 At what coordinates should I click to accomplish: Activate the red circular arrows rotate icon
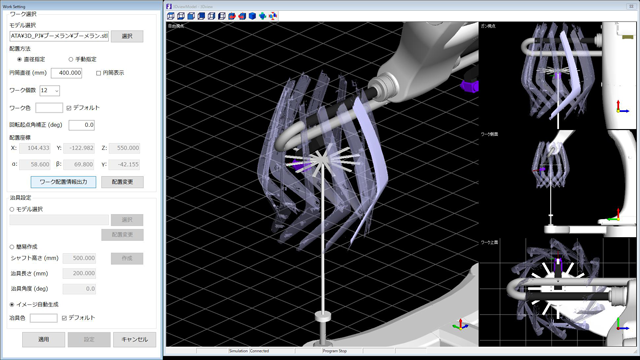[273, 16]
